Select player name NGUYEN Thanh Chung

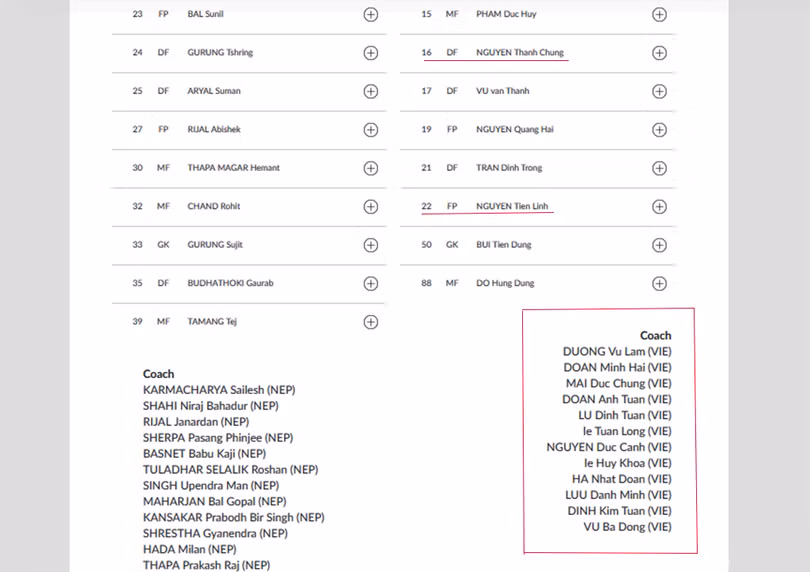pyautogui.click(x=520, y=53)
